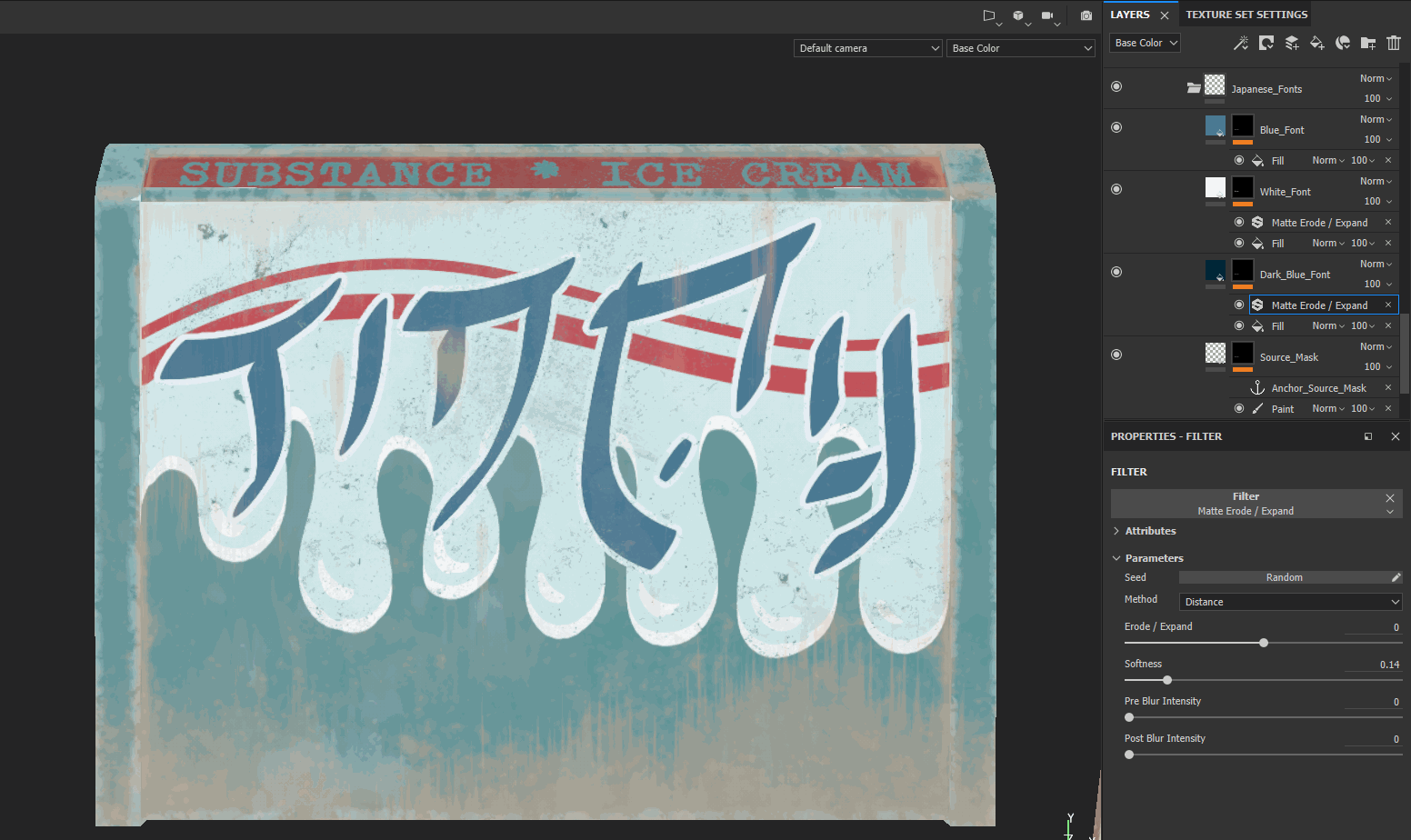Remove the Anchor_Source_Mask effect

pos(1388,388)
